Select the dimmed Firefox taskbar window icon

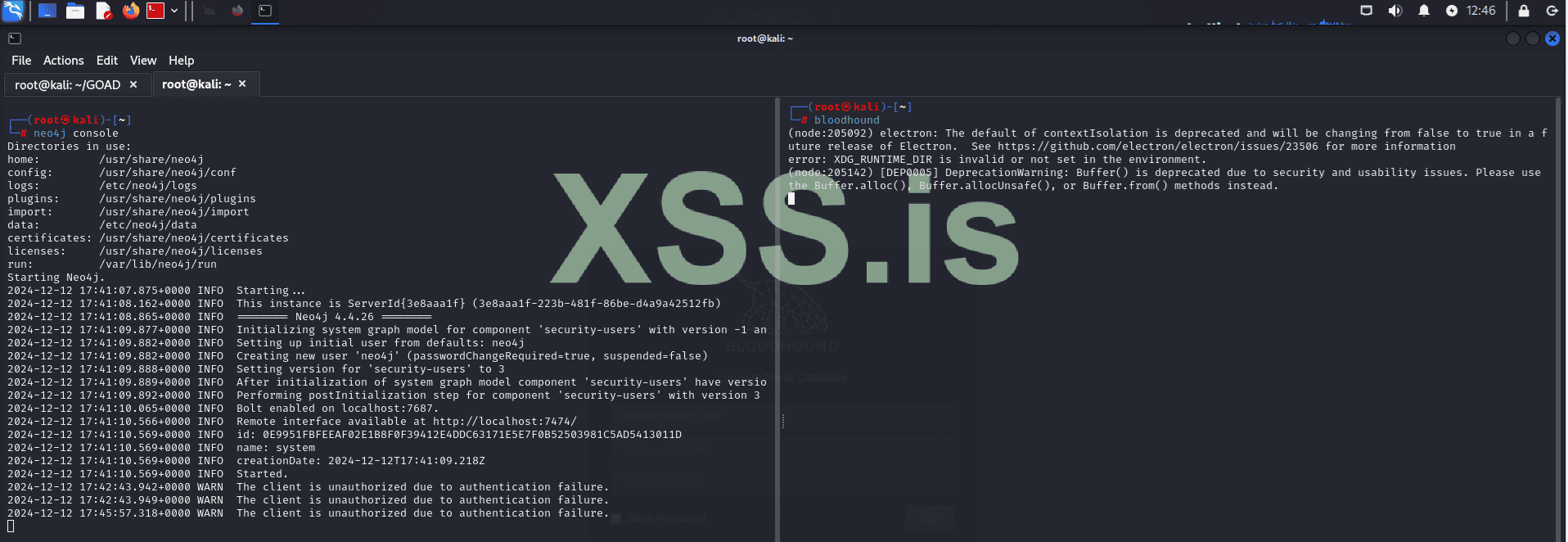click(x=237, y=11)
